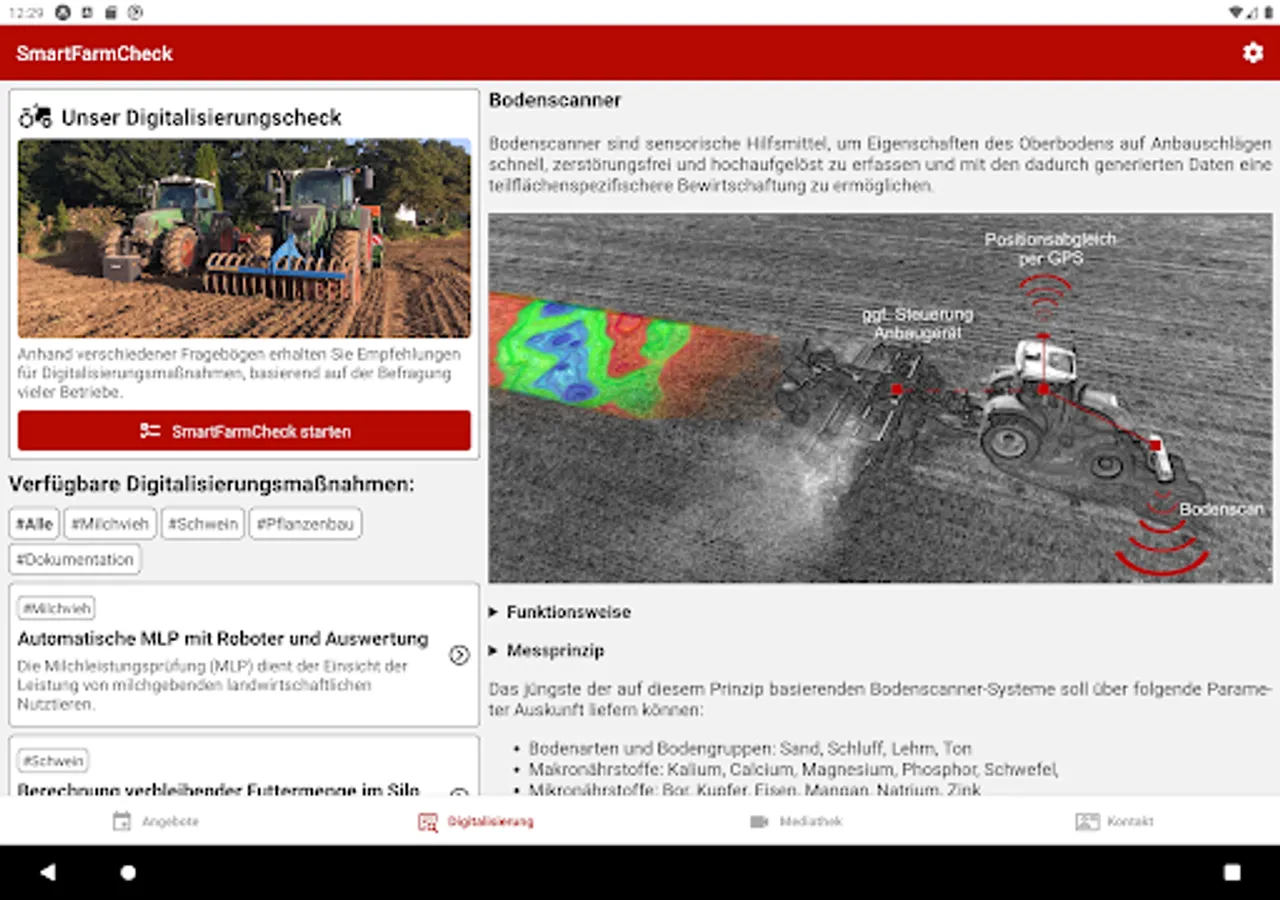Click the Bodenarten und Bodengruppen bullet line

(750, 748)
